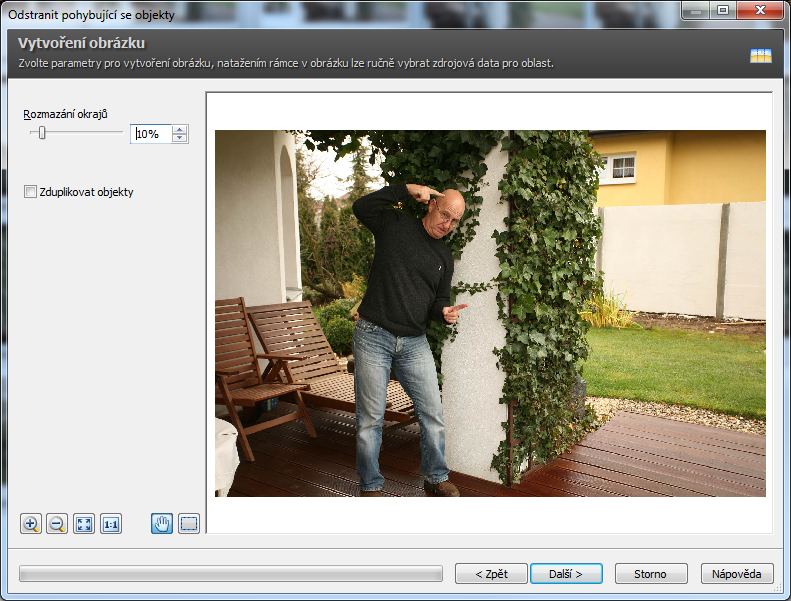Go back with the Zpět button
Image resolution: width=791 pixels, height=601 pixels.
(x=491, y=574)
